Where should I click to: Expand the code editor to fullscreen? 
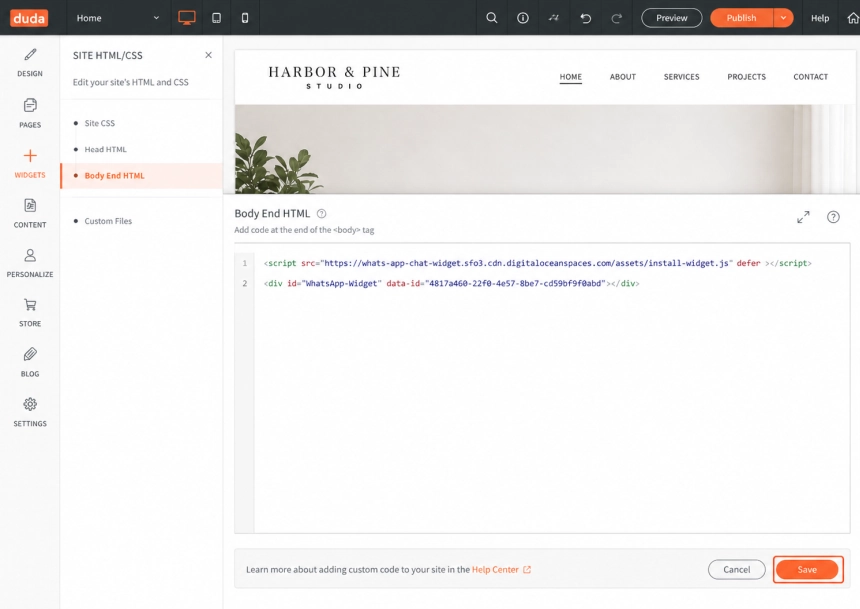pyautogui.click(x=803, y=217)
